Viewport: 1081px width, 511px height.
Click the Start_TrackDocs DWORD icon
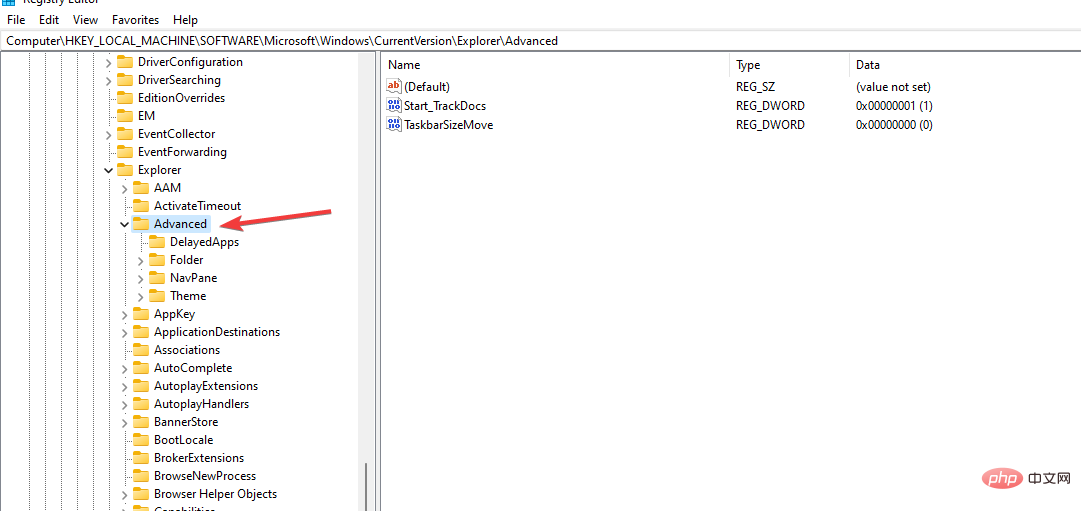[x=394, y=106]
